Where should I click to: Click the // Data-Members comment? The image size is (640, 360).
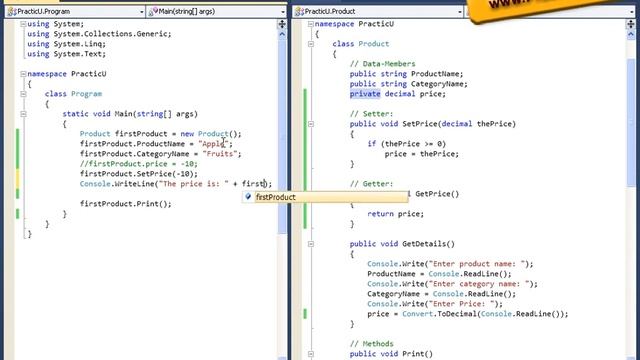pos(382,64)
